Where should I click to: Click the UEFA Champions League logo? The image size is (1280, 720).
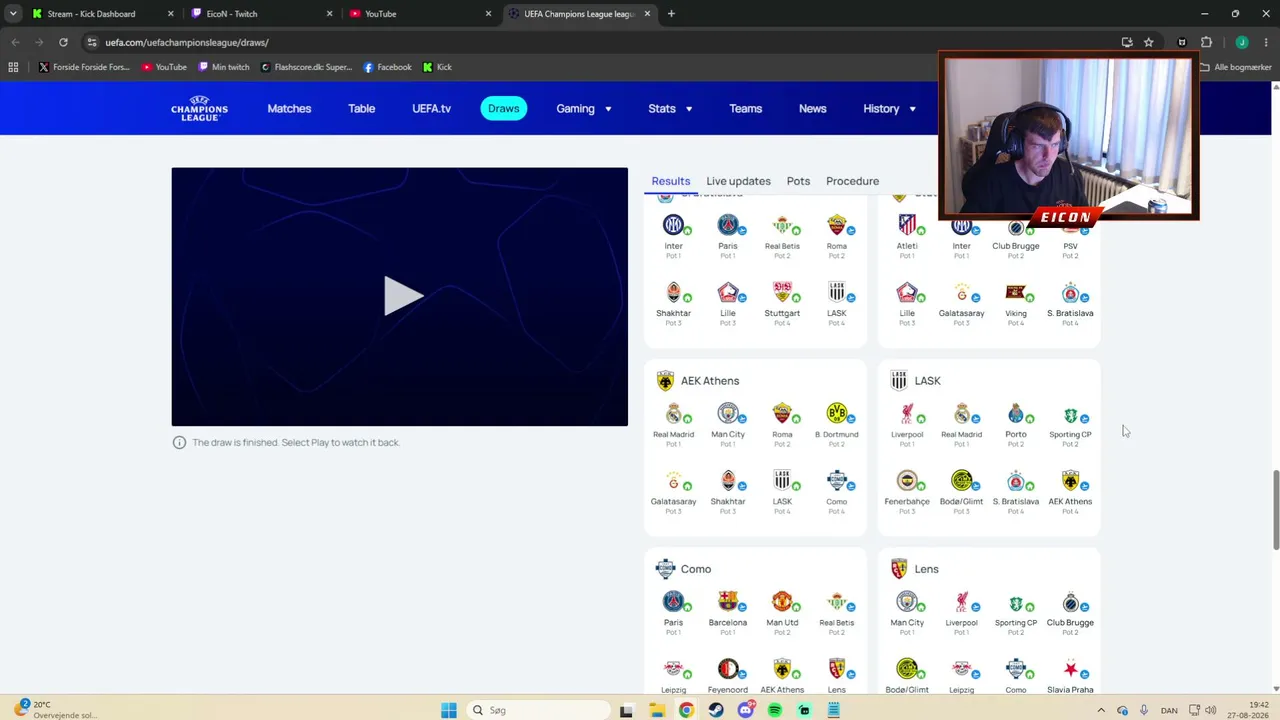199,108
